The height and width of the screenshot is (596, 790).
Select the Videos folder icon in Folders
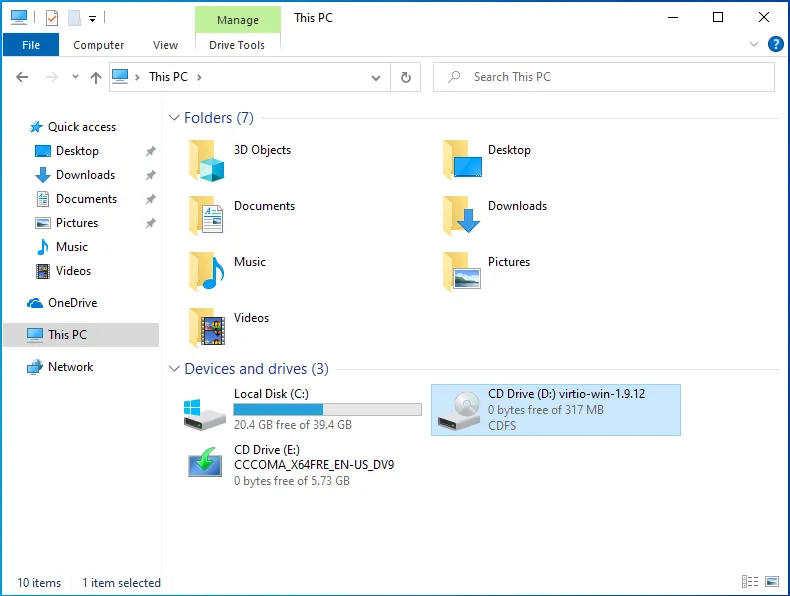pyautogui.click(x=206, y=328)
